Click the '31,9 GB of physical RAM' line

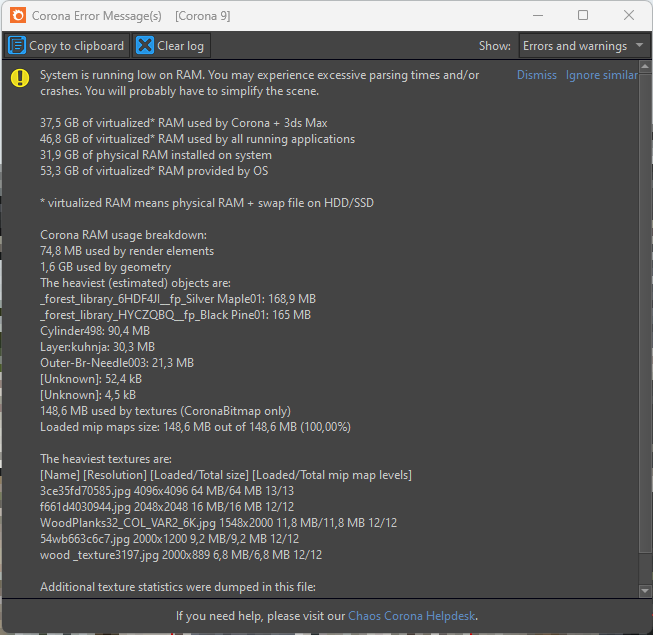pos(156,155)
